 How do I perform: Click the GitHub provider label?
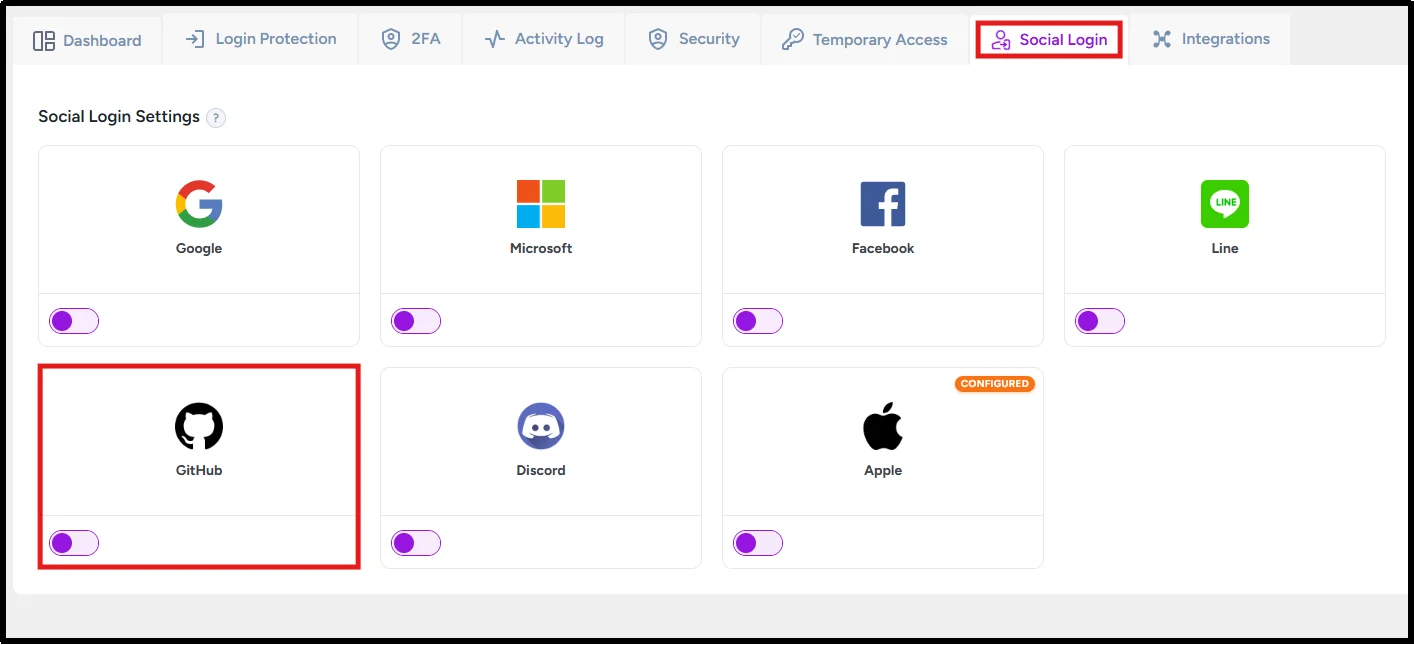[199, 470]
